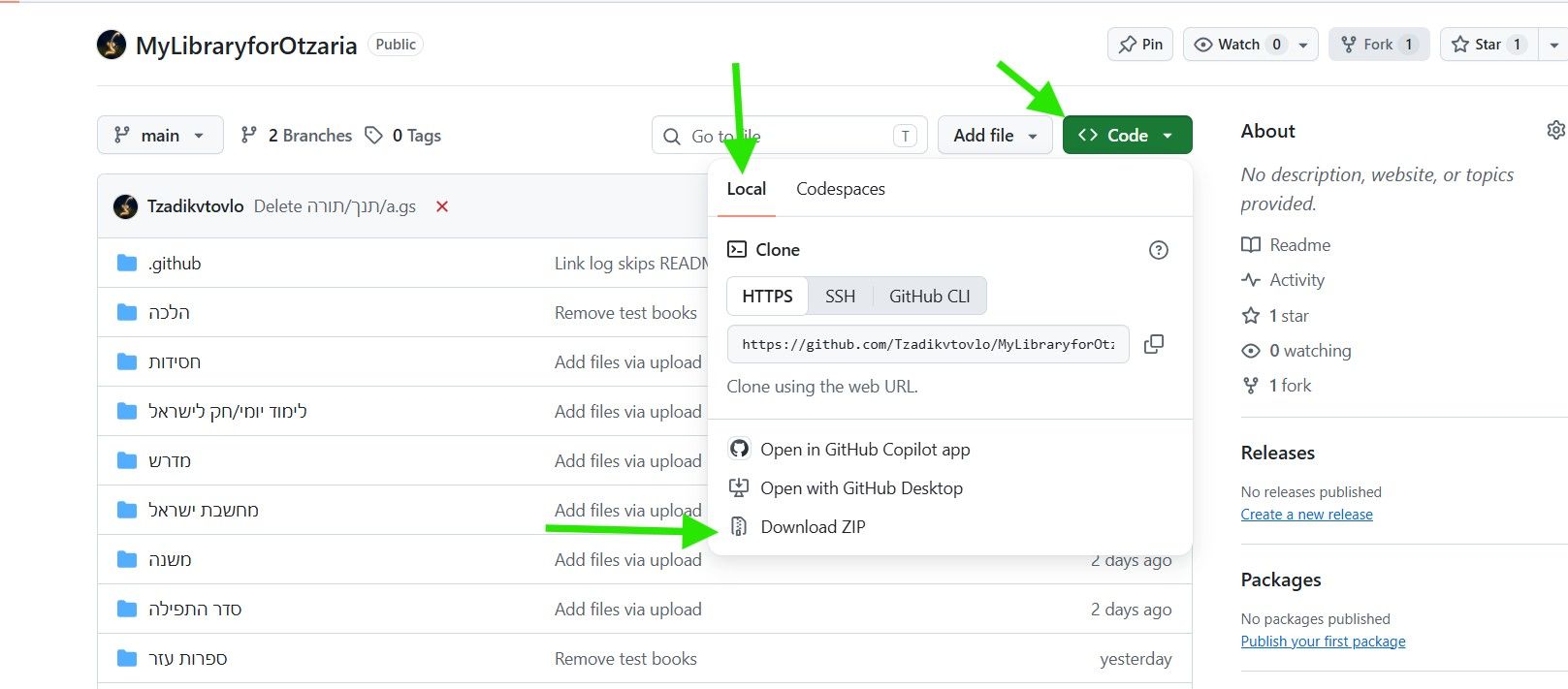The height and width of the screenshot is (689, 1568).
Task: Click the repository owner avatar by title
Action: pyautogui.click(x=112, y=45)
